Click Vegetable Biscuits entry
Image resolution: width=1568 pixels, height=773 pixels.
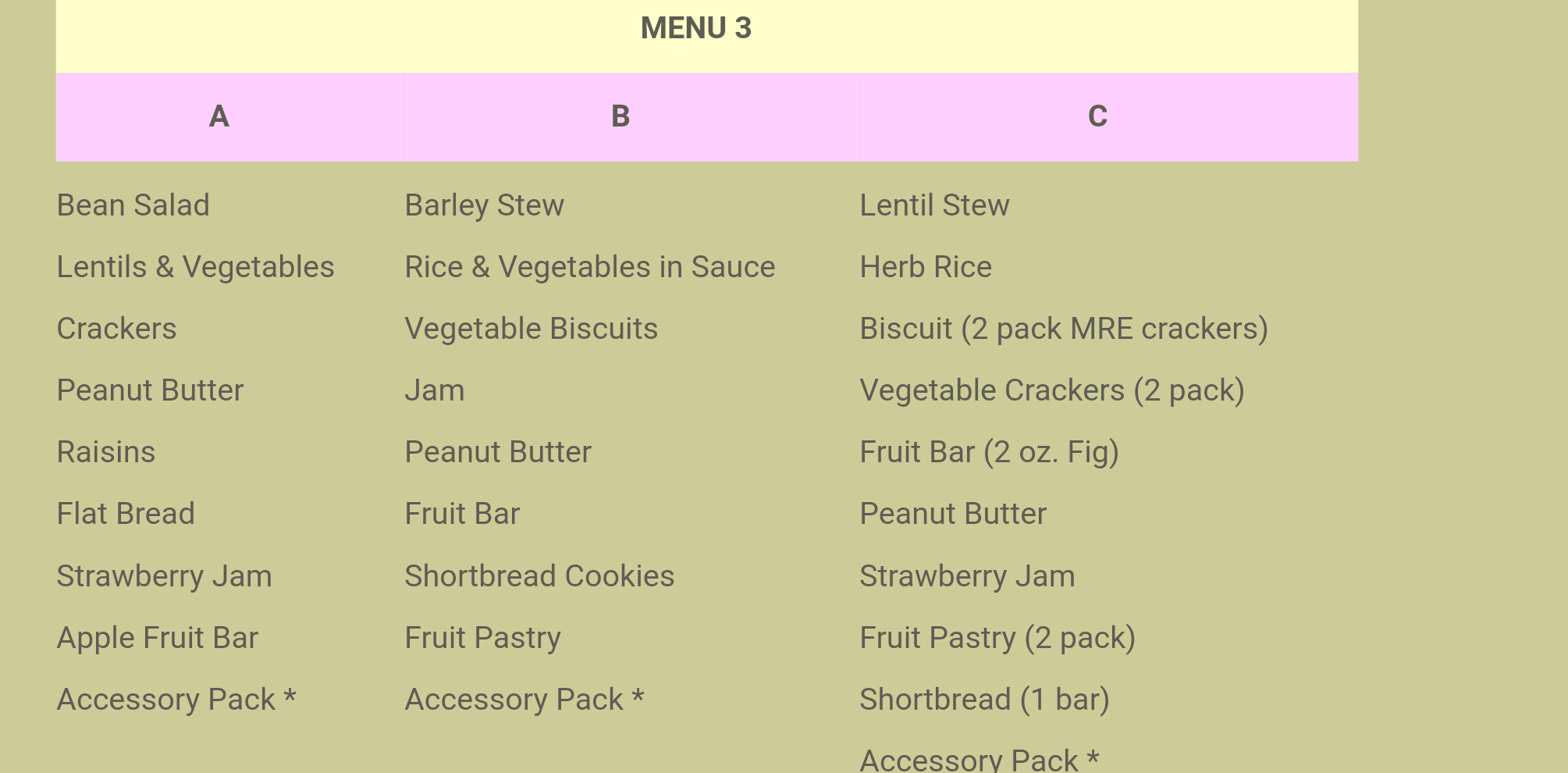[532, 329]
